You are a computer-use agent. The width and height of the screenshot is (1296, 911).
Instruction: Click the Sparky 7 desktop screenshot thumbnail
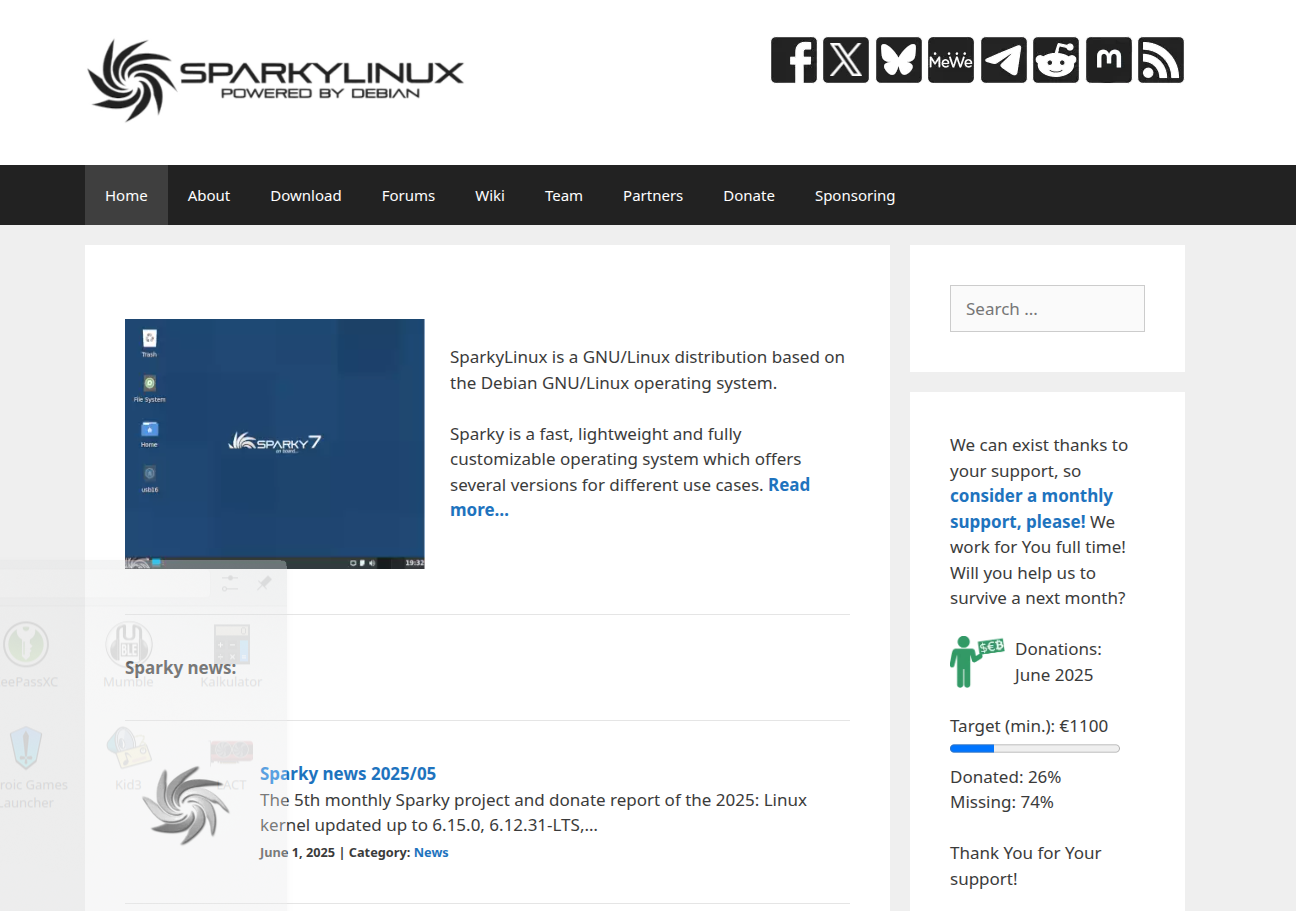[x=275, y=444]
